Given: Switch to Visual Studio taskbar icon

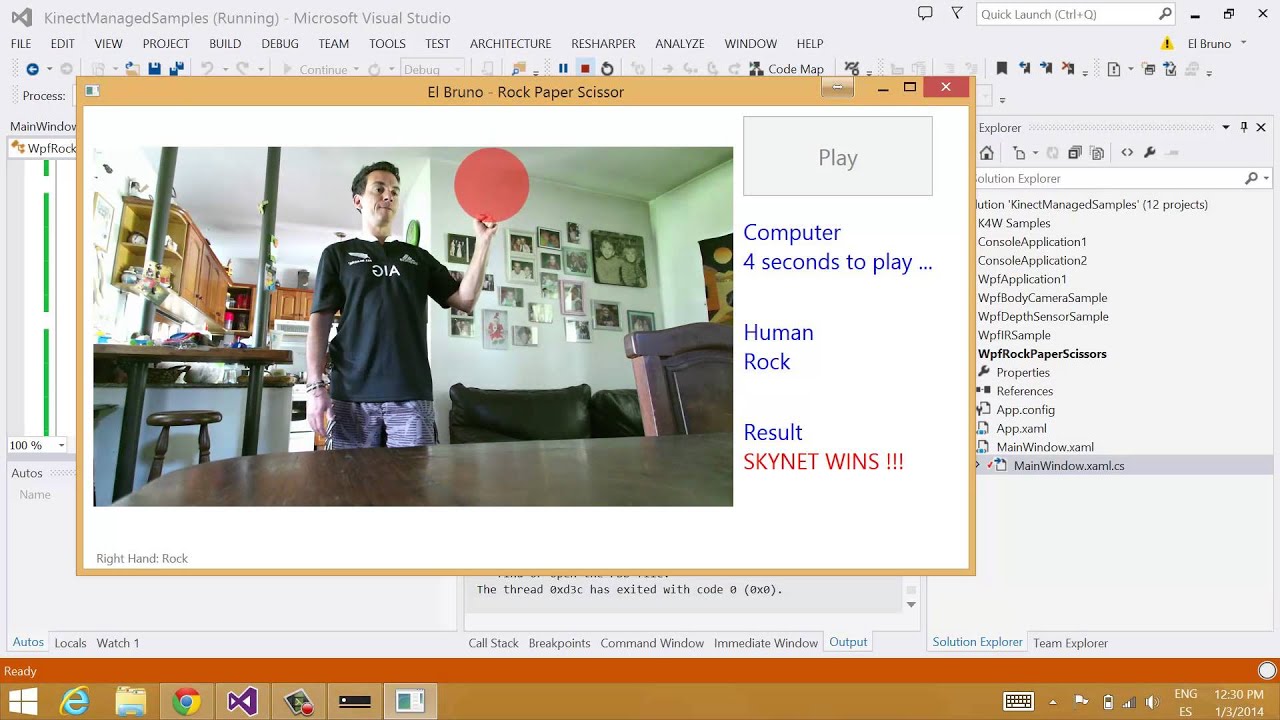Looking at the screenshot, I should [x=242, y=702].
